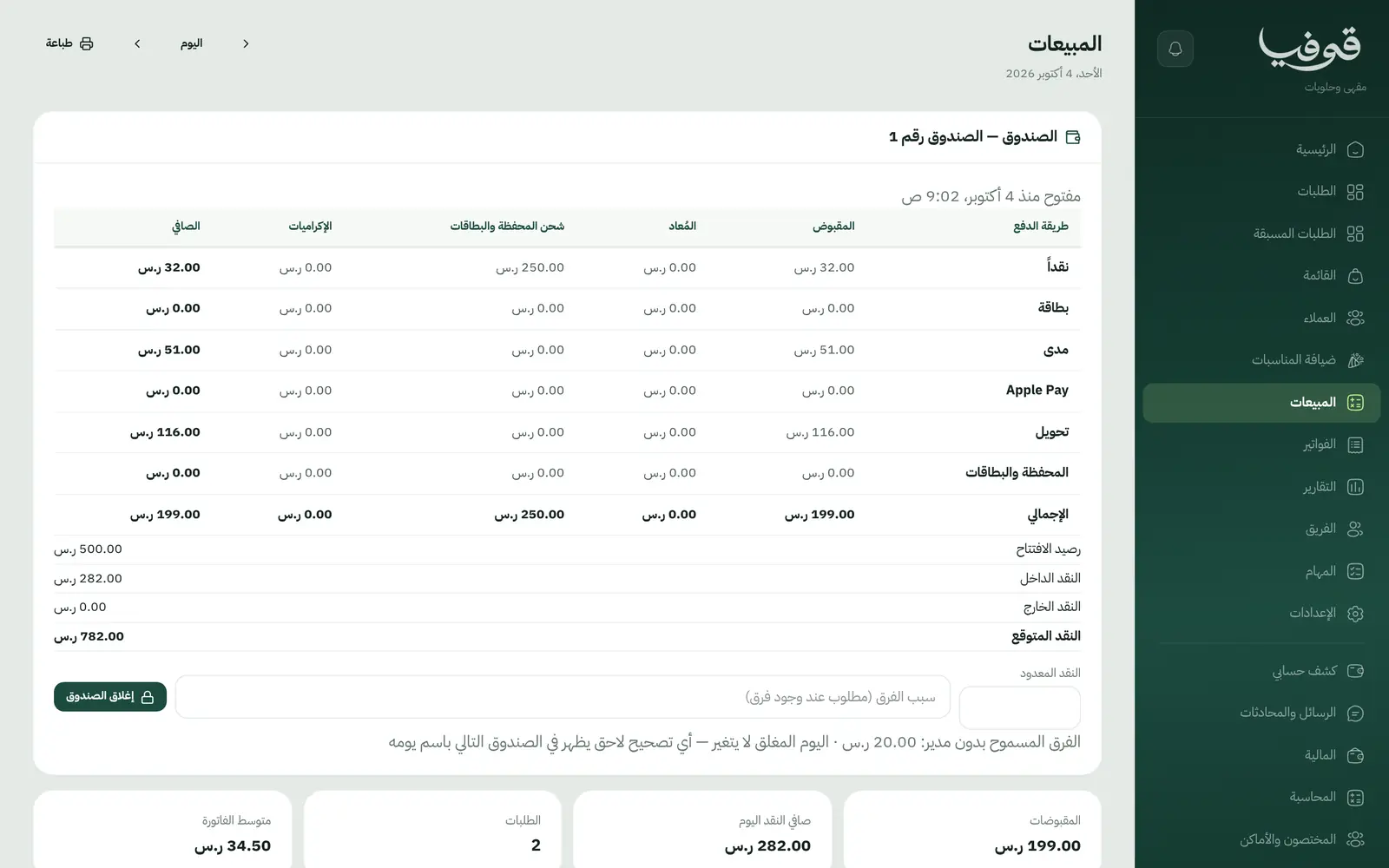Open the الفواتير invoices link
This screenshot has height=868, width=1389.
pos(1261,445)
